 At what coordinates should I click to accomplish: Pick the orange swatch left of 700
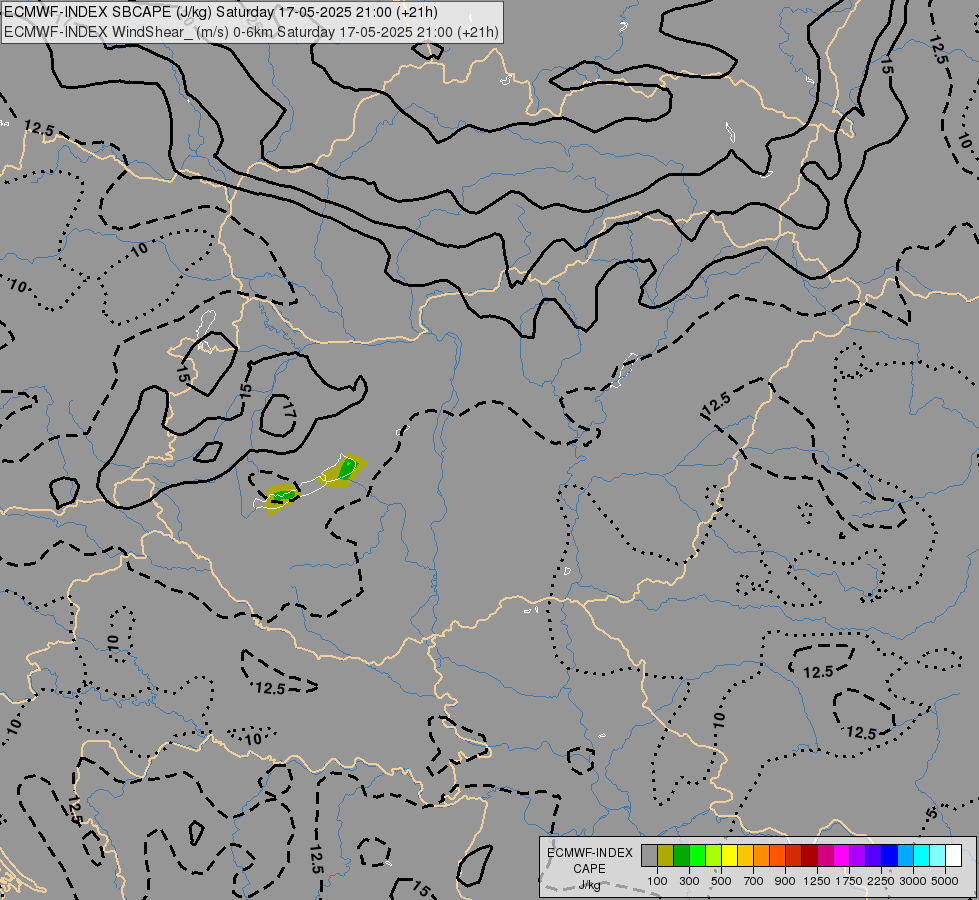point(762,856)
